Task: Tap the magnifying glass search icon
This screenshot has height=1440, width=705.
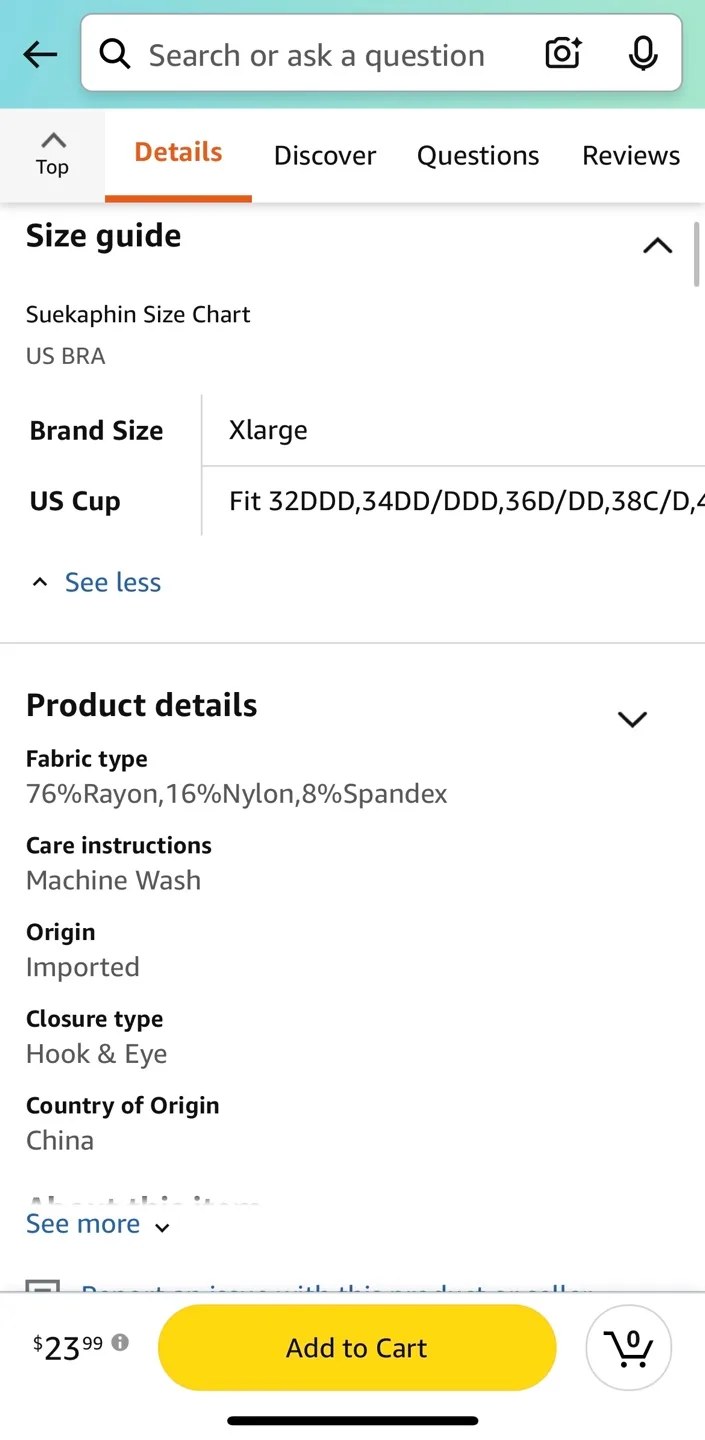Action: pyautogui.click(x=115, y=54)
